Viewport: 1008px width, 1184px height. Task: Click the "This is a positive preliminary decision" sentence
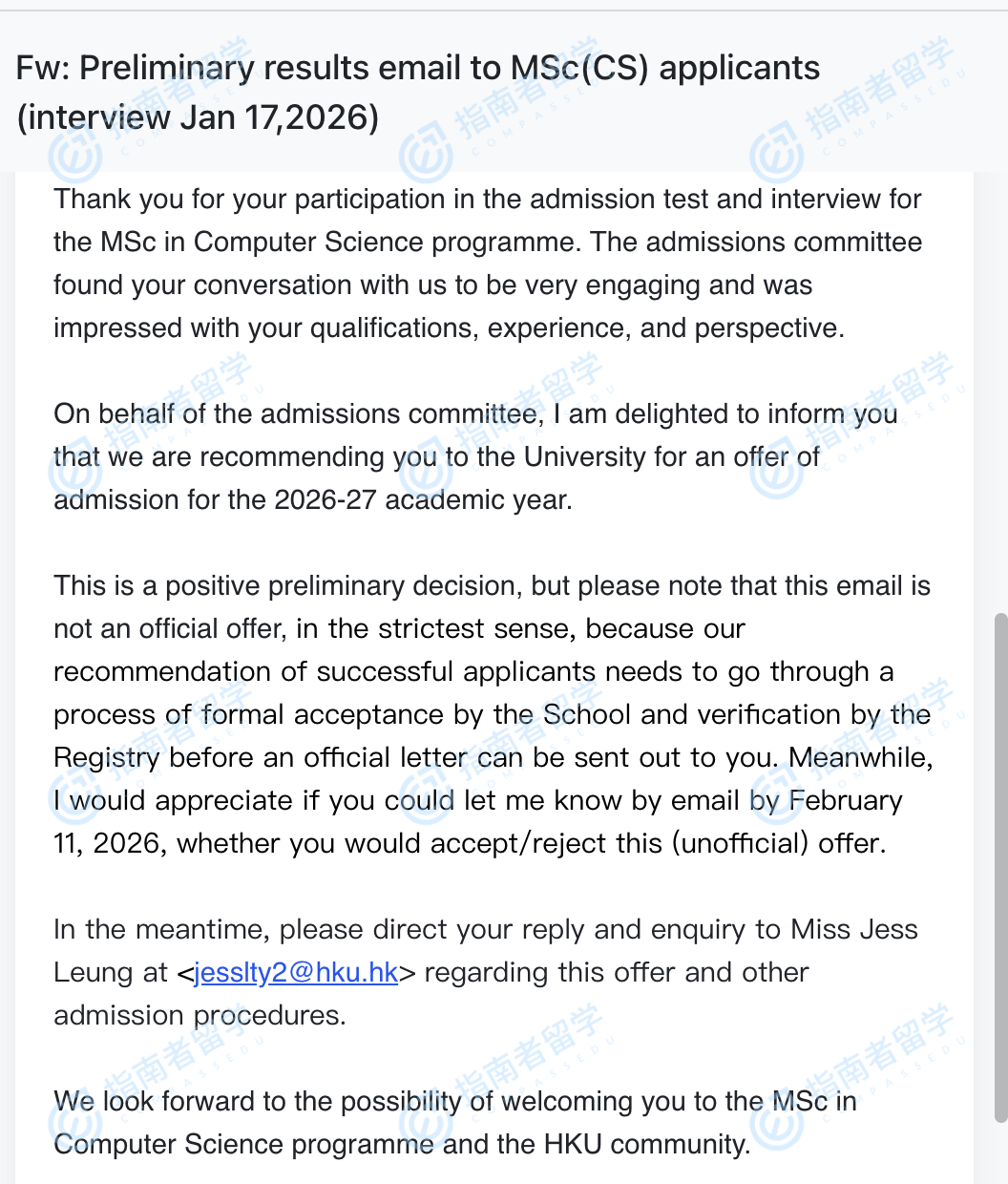(x=286, y=586)
